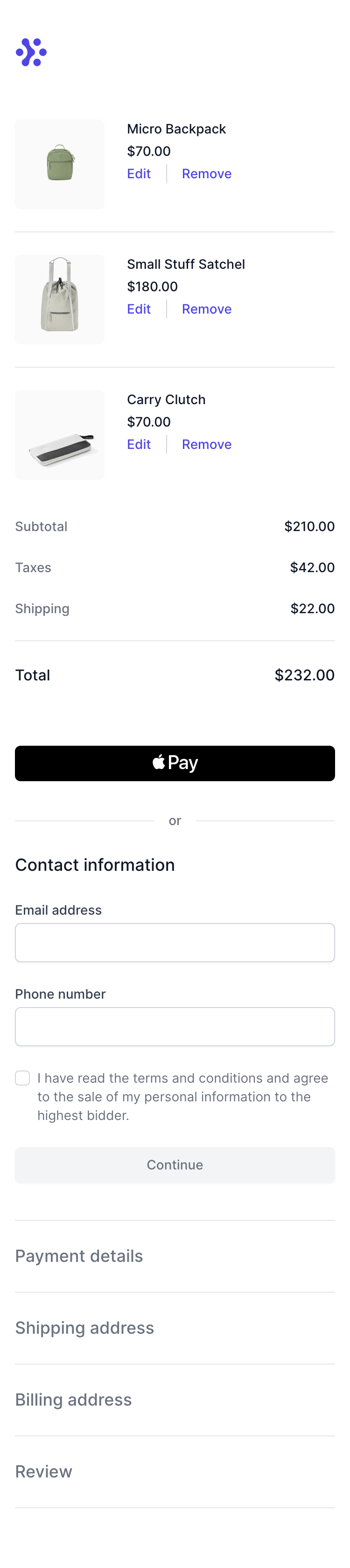Expand the Shipping address section

click(175, 1328)
